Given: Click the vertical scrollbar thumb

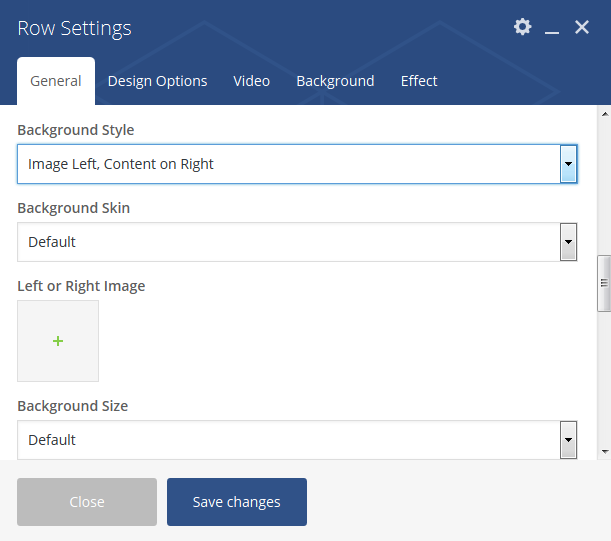Looking at the screenshot, I should 604,284.
